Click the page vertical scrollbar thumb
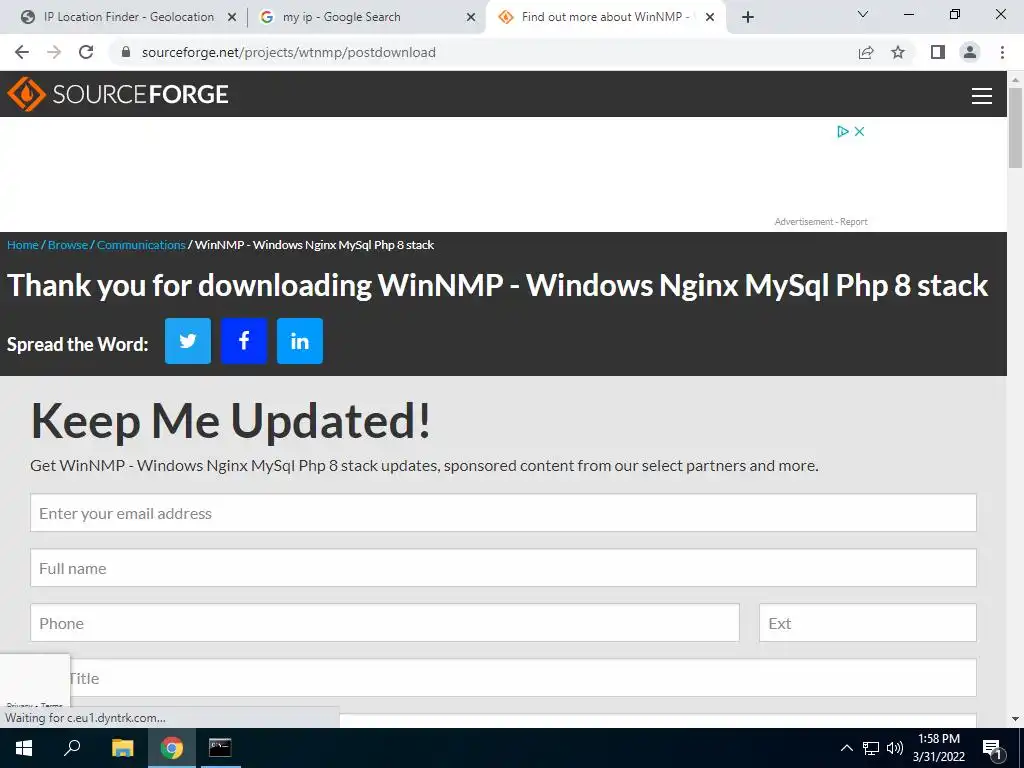Screen dimensions: 1024x768 click(x=1016, y=128)
